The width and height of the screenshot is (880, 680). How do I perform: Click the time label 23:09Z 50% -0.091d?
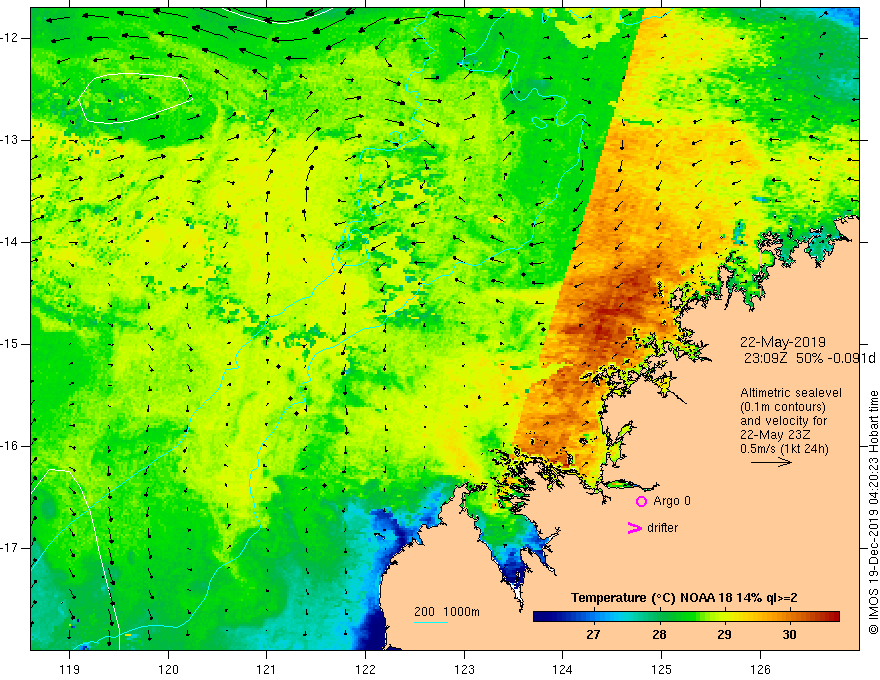click(809, 358)
